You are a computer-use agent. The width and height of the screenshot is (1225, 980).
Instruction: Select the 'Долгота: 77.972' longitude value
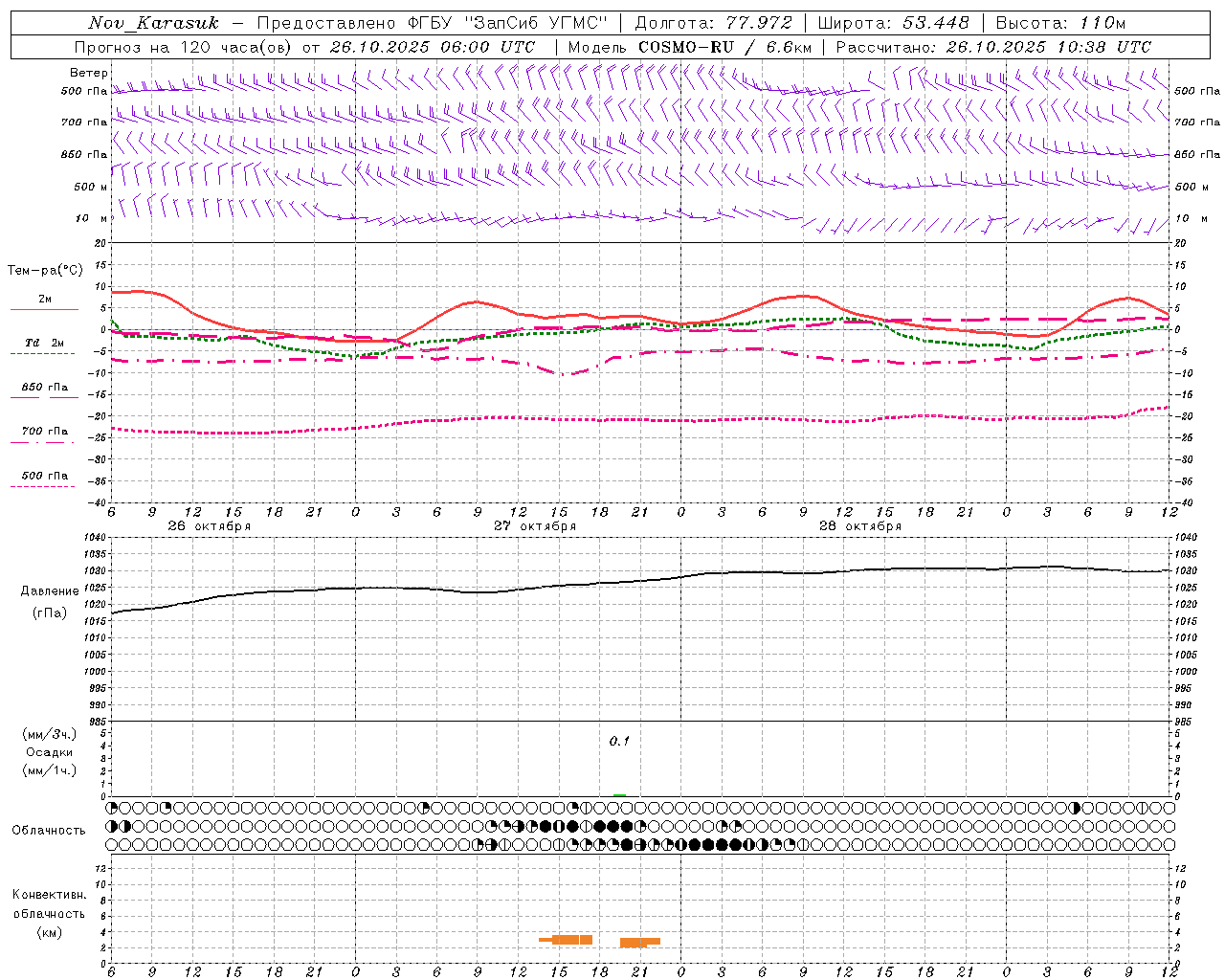pos(714,23)
